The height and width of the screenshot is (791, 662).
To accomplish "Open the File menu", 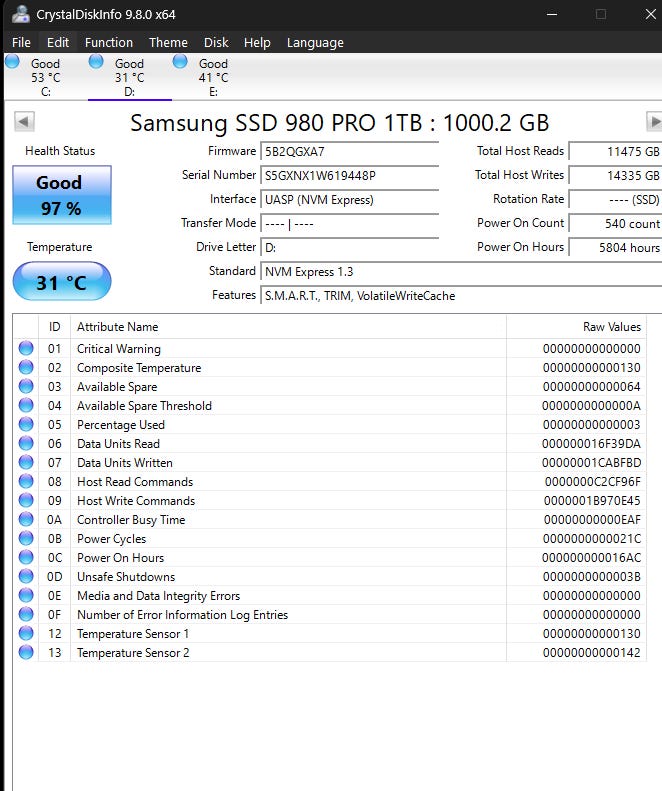I will pos(21,42).
